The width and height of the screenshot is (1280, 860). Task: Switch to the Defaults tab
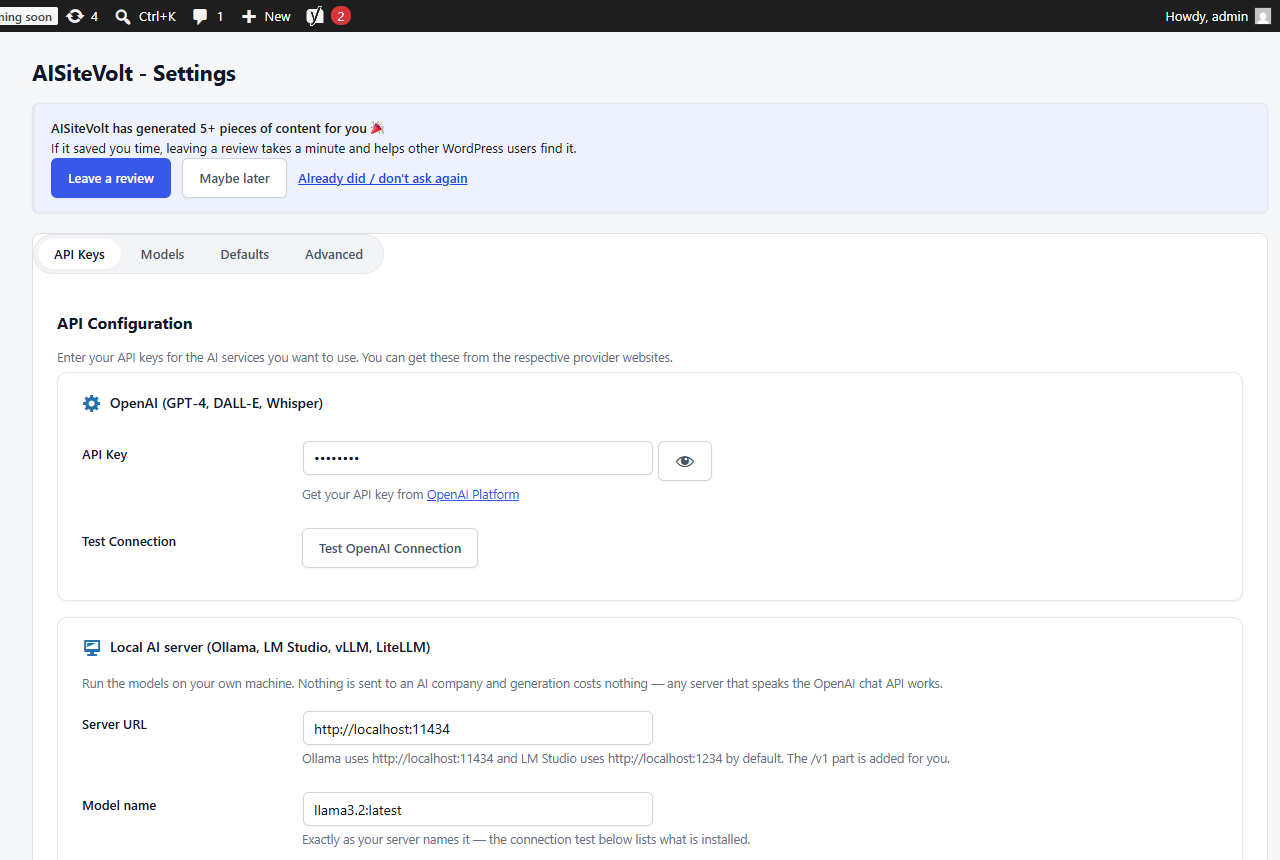tap(245, 254)
